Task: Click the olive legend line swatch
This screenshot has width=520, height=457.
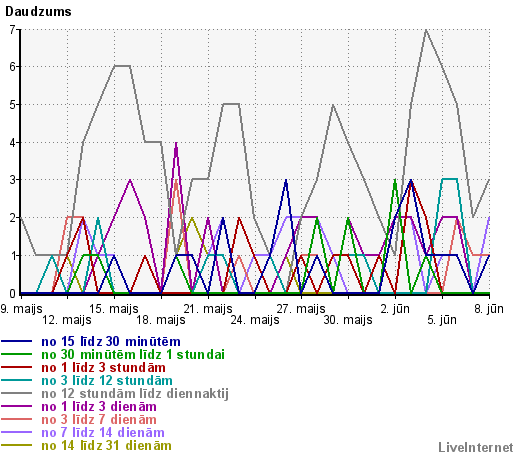Action: [x=17, y=445]
